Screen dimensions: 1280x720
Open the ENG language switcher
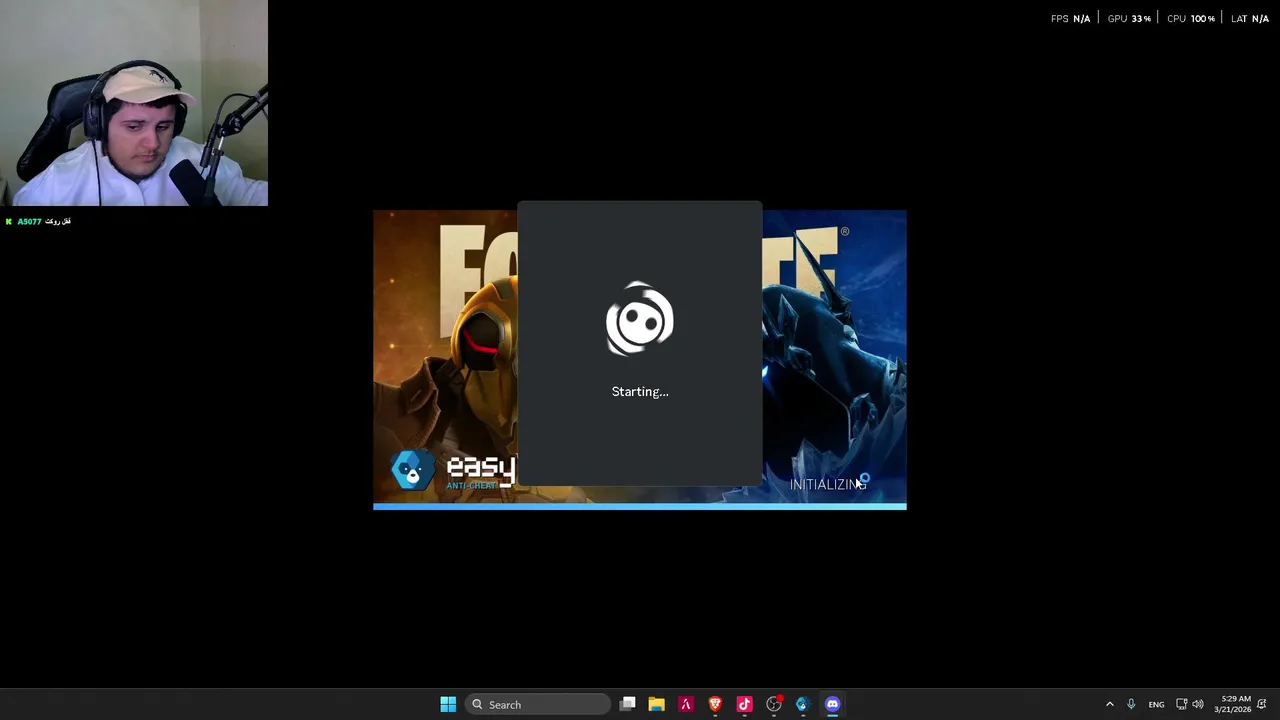point(1156,704)
